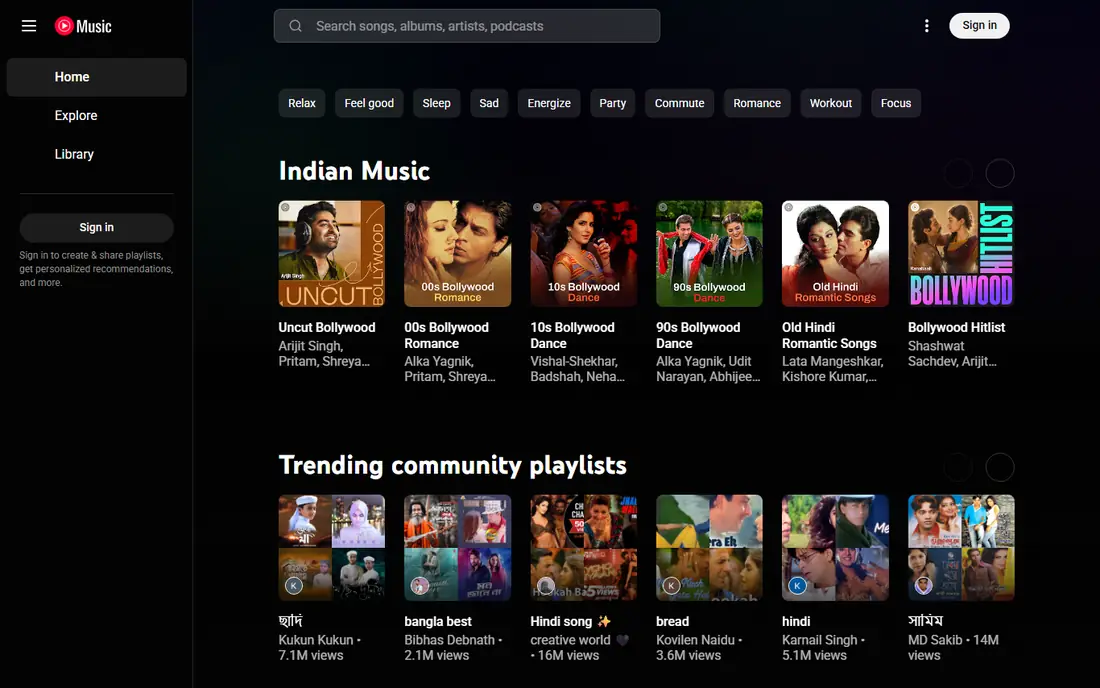Select the Relax mood chip
1100x688 pixels.
tap(302, 103)
